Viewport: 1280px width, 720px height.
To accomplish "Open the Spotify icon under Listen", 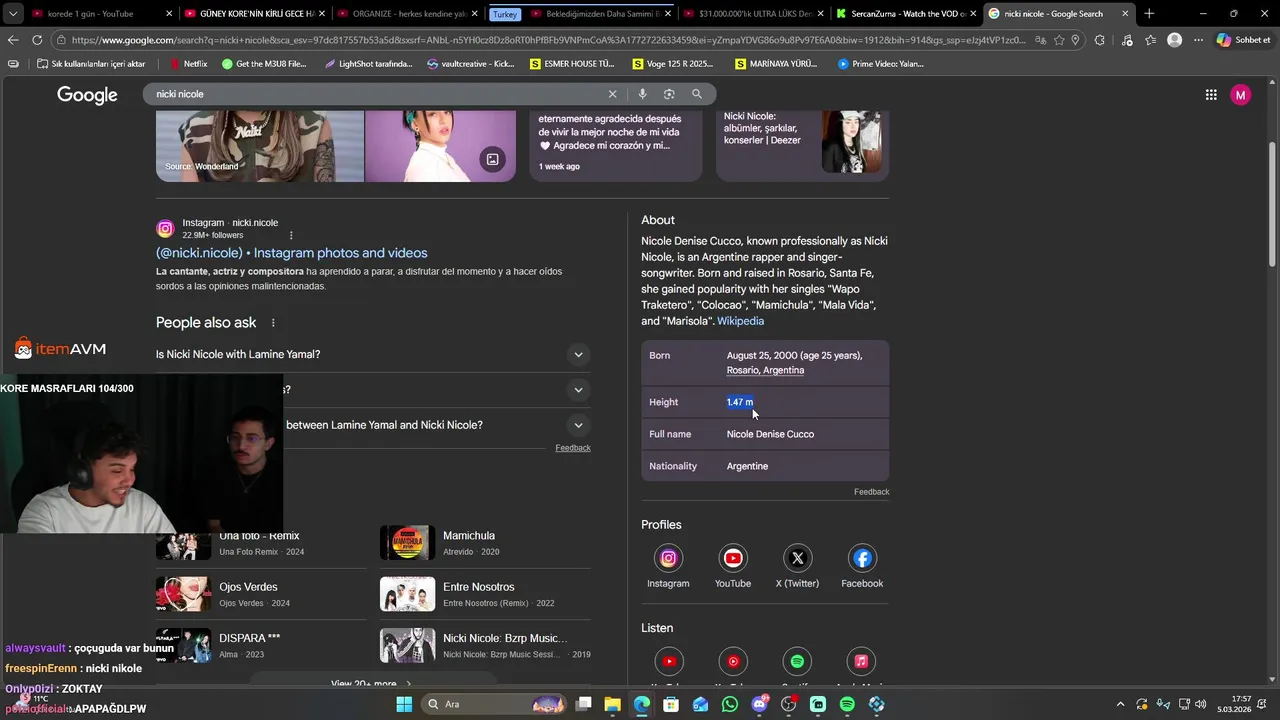I will tap(797, 661).
